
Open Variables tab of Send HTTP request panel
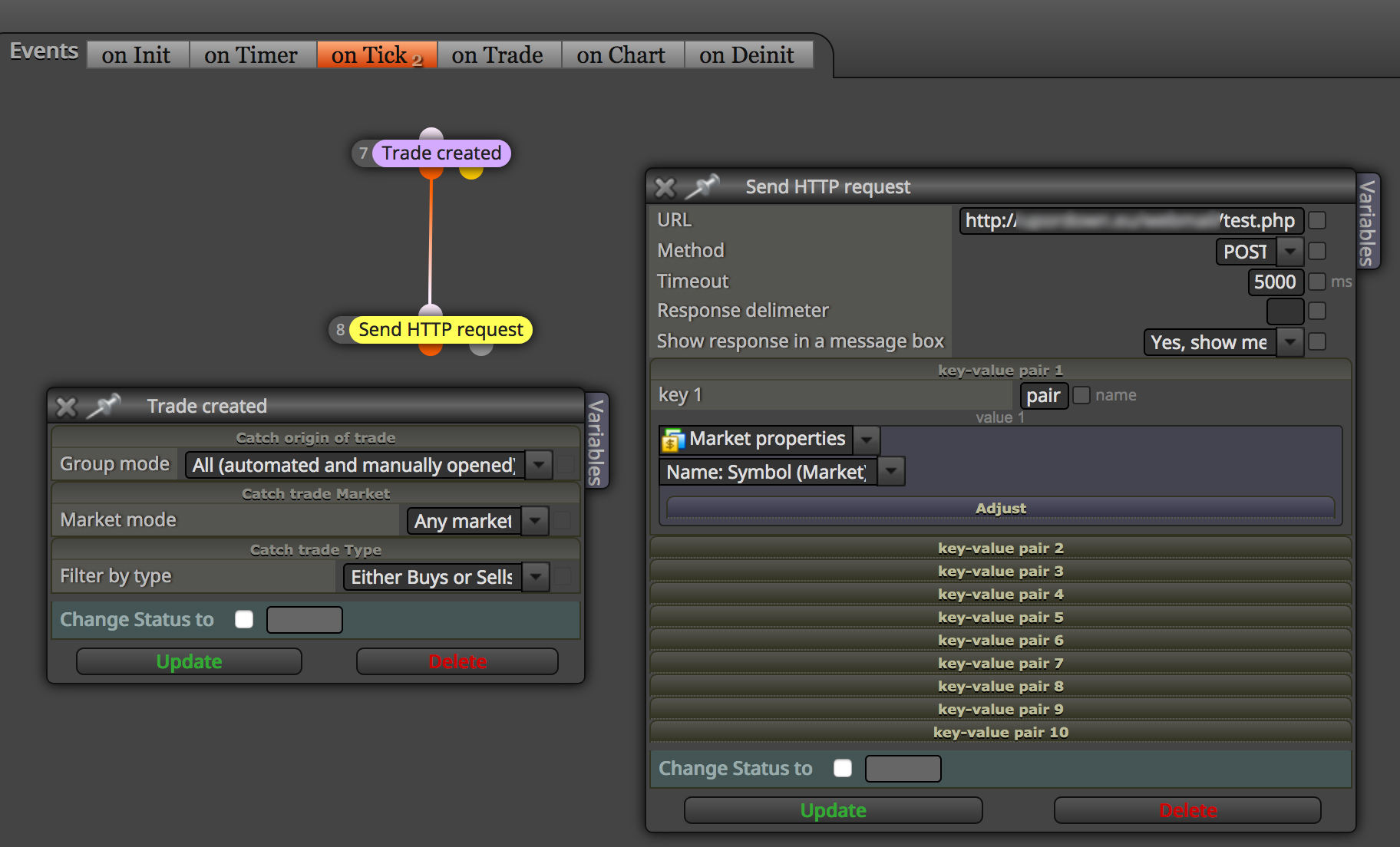click(1367, 222)
